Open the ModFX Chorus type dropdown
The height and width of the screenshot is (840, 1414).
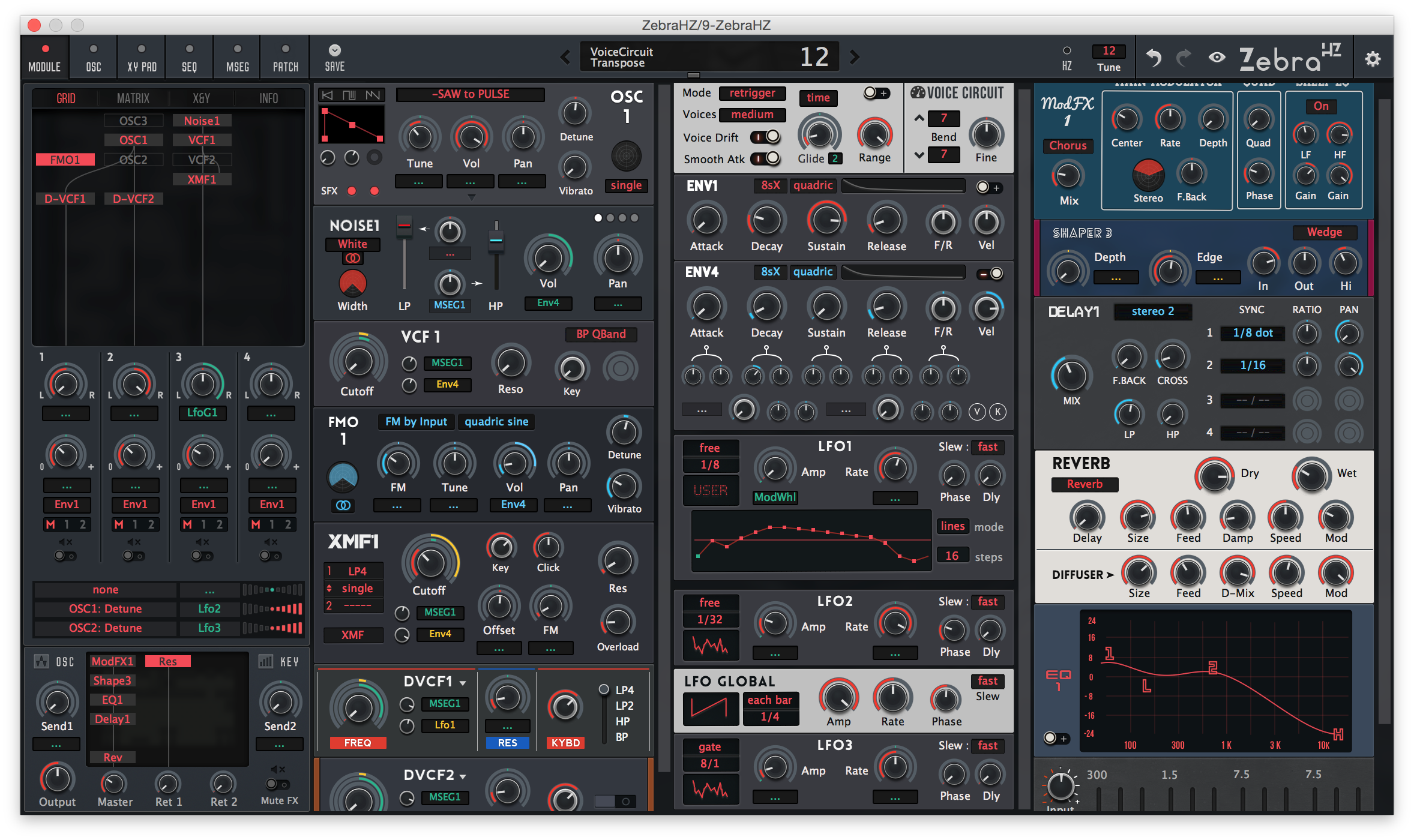tap(1068, 146)
